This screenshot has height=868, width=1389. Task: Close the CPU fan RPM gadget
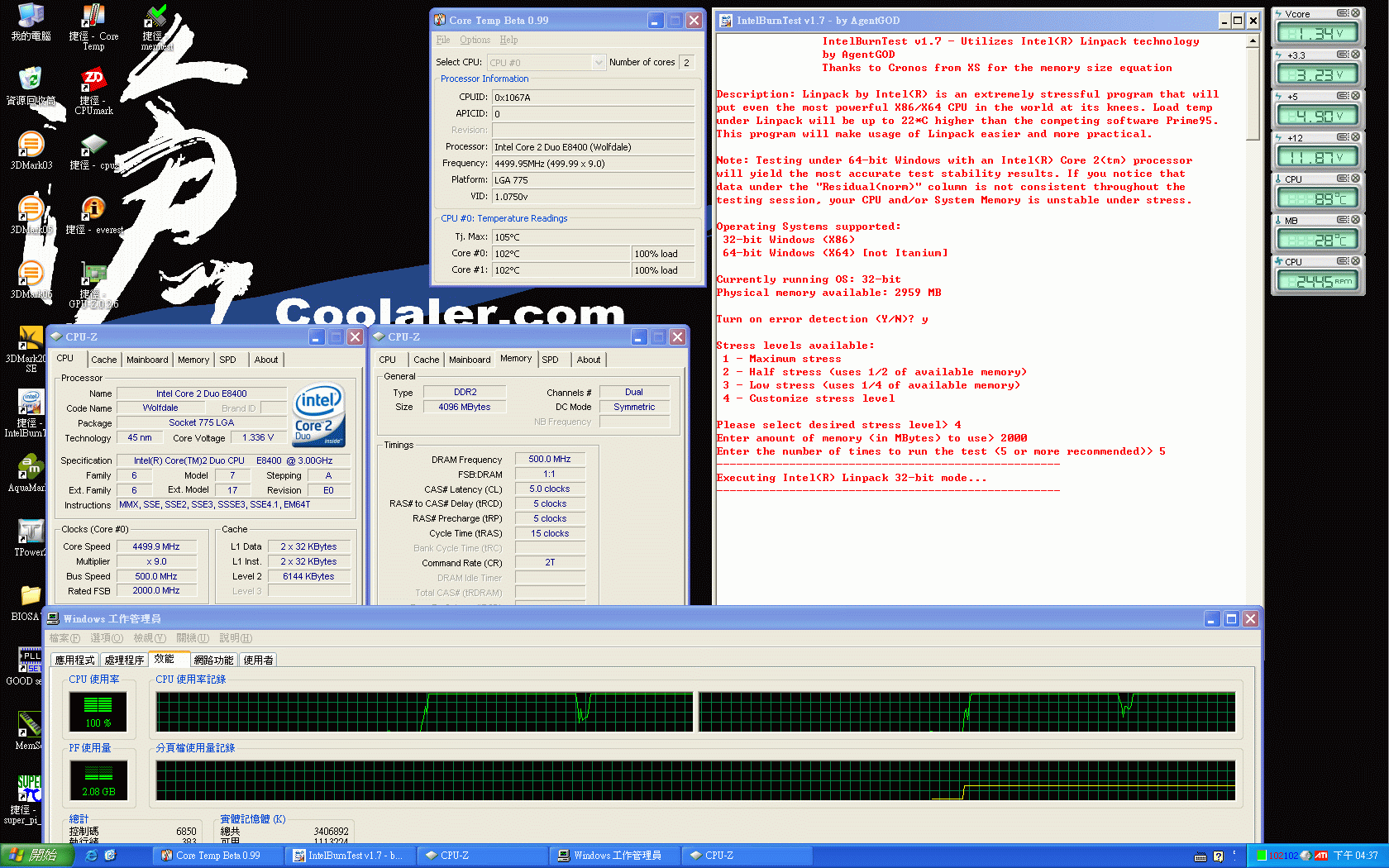pos(1355,261)
